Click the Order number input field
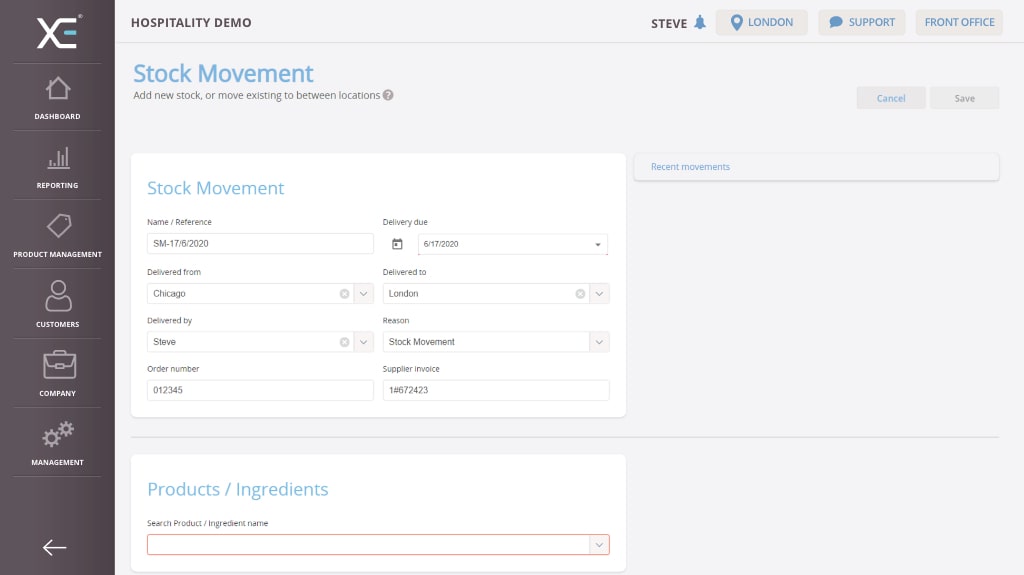Image resolution: width=1024 pixels, height=575 pixels. click(260, 390)
